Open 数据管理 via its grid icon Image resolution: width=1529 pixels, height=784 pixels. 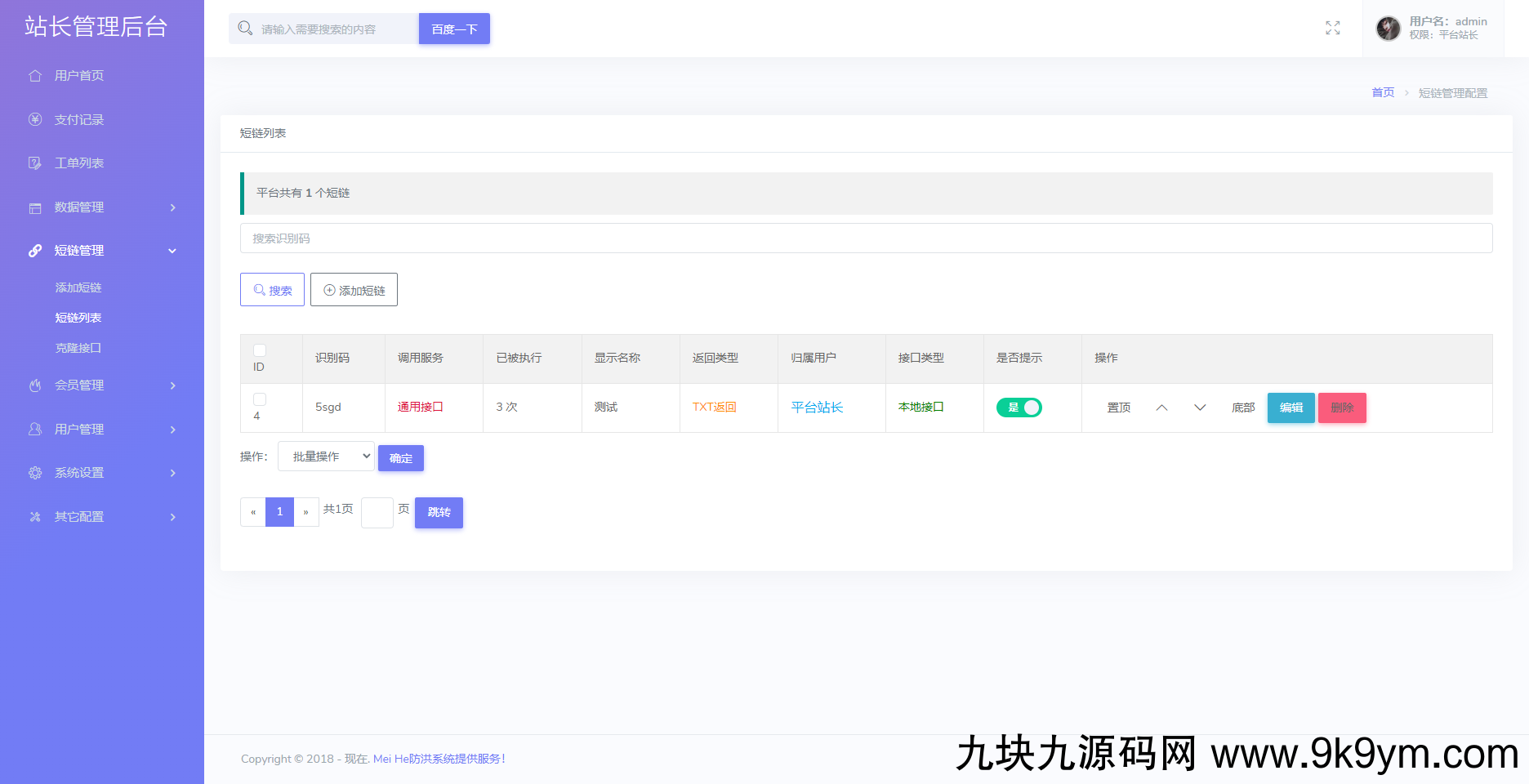35,207
